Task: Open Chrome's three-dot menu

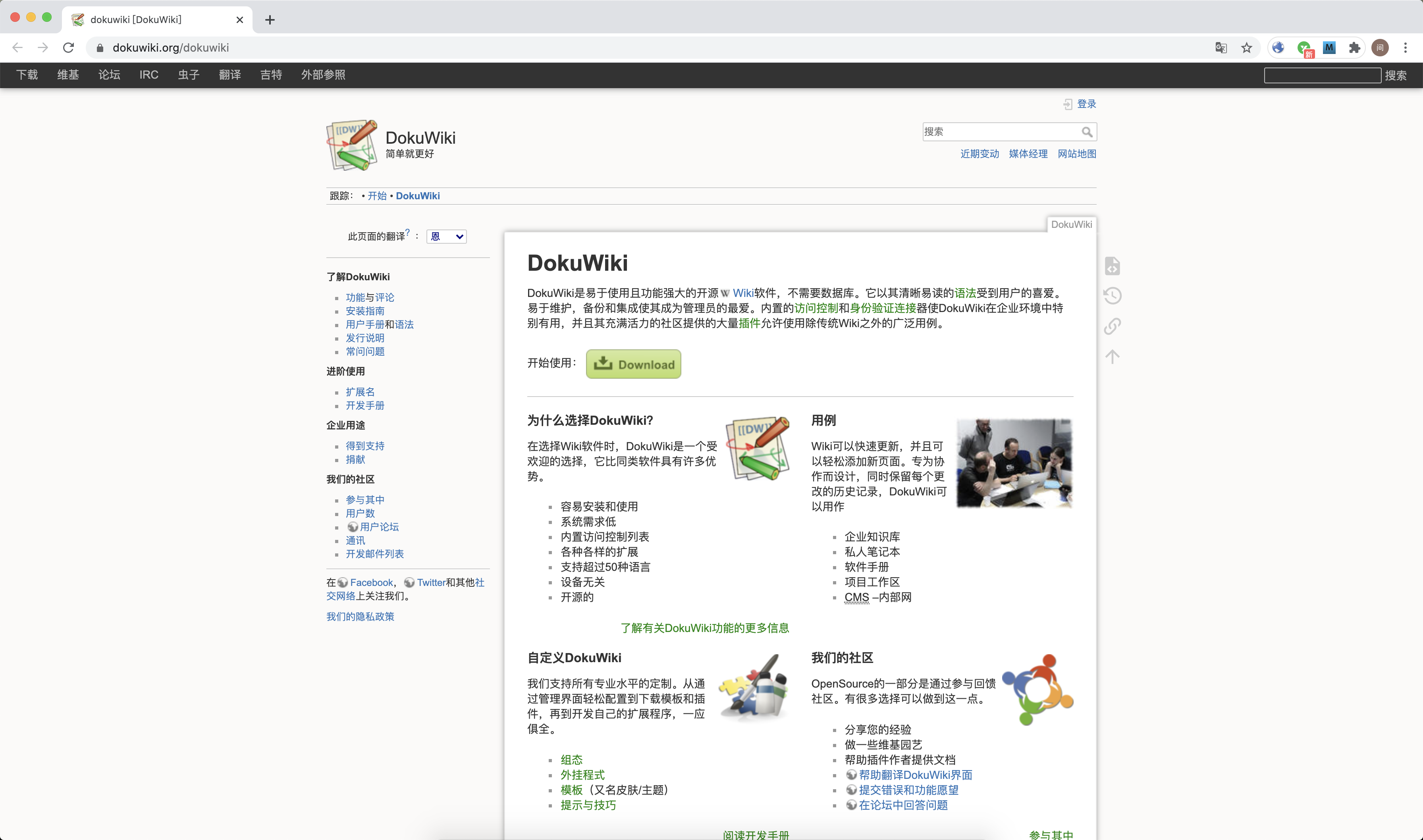Action: 1406,48
